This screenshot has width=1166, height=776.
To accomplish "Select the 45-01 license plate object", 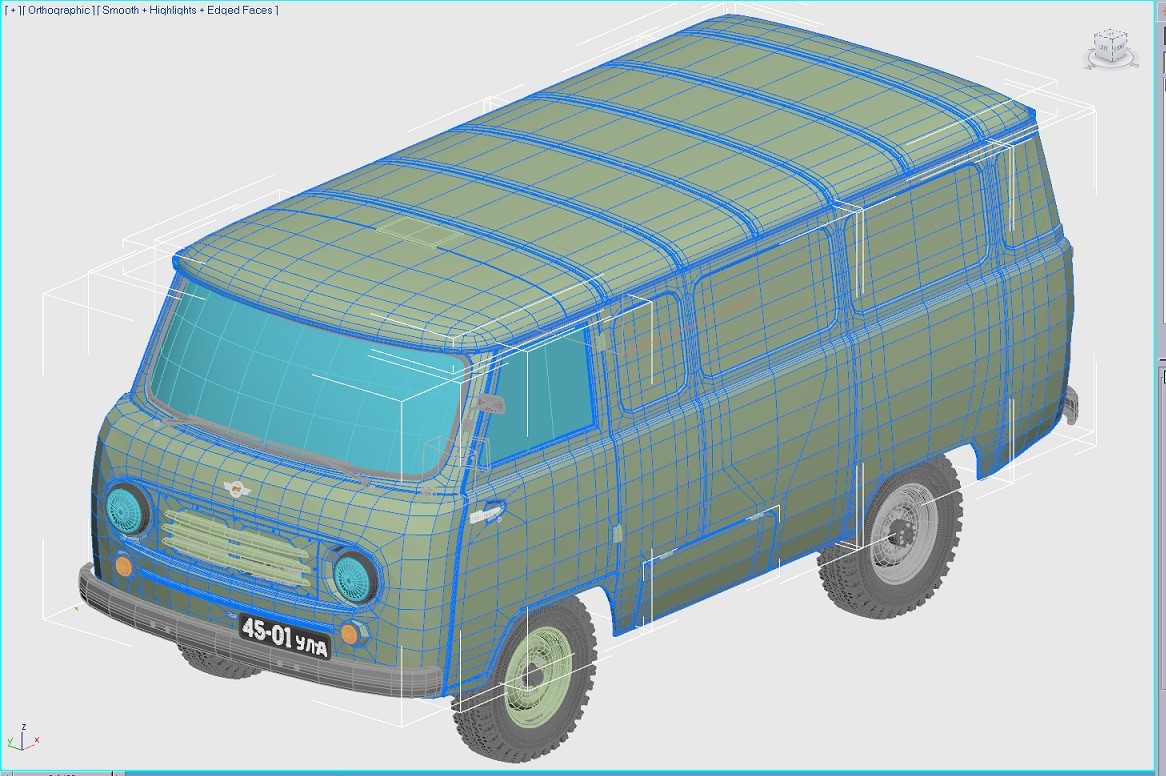I will [285, 637].
